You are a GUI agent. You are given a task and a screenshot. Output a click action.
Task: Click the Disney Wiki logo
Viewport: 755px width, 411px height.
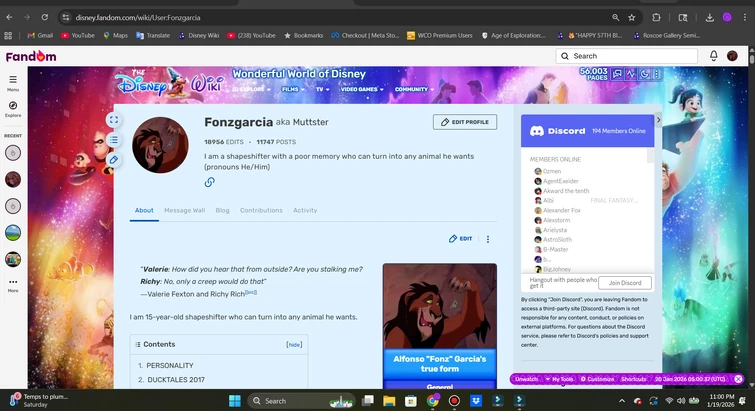tap(169, 83)
